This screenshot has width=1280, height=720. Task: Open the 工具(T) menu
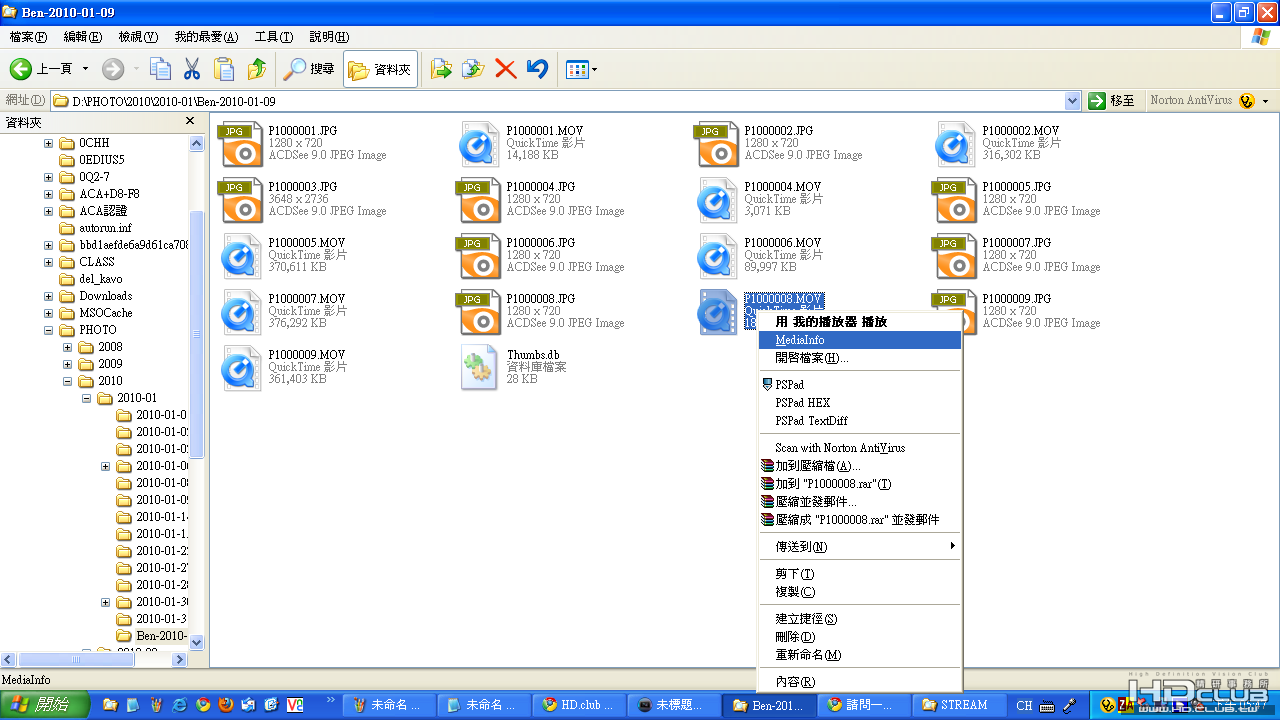[274, 37]
